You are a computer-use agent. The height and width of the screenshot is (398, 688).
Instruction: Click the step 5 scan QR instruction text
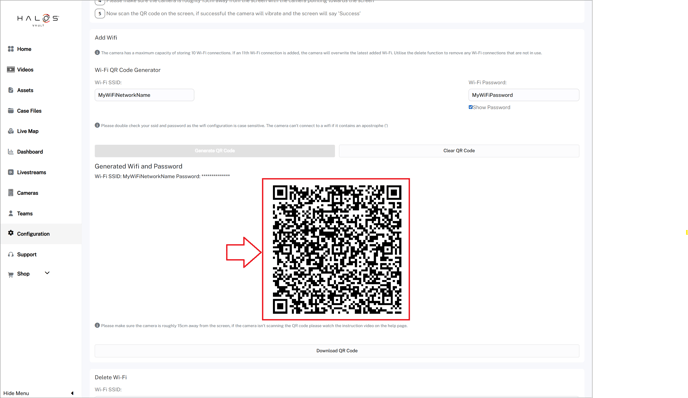[x=233, y=14]
